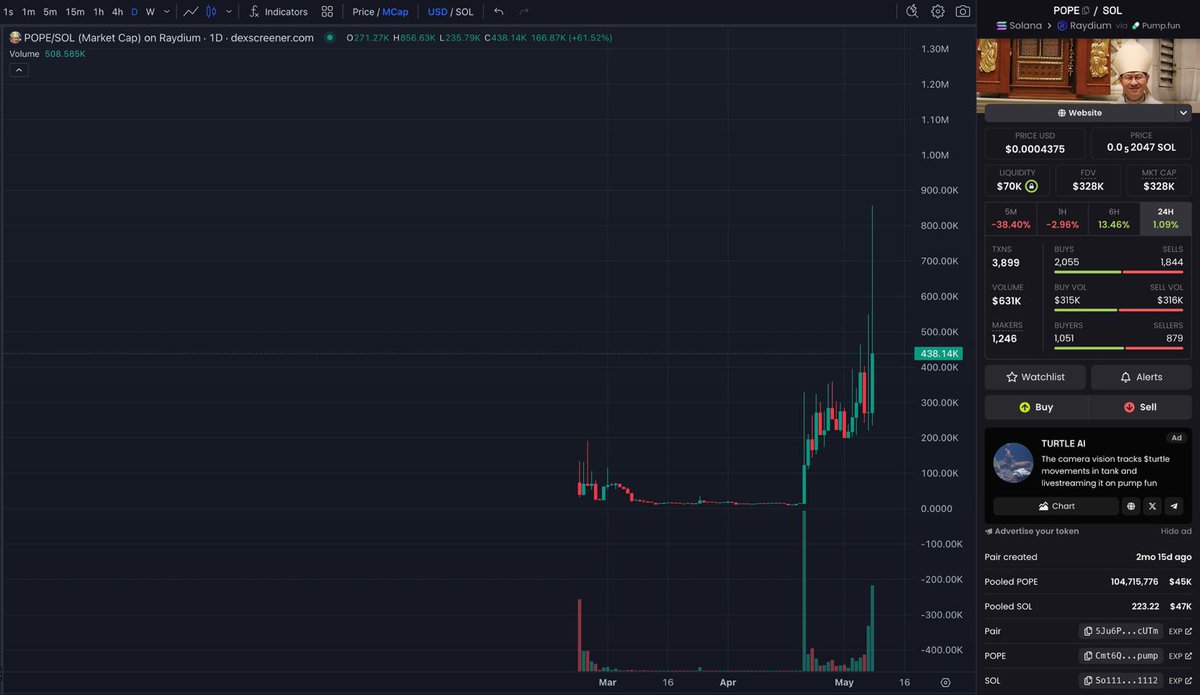Open the quick search icon in toolbar
Screen dimensions: 1200x695
[x=912, y=12]
